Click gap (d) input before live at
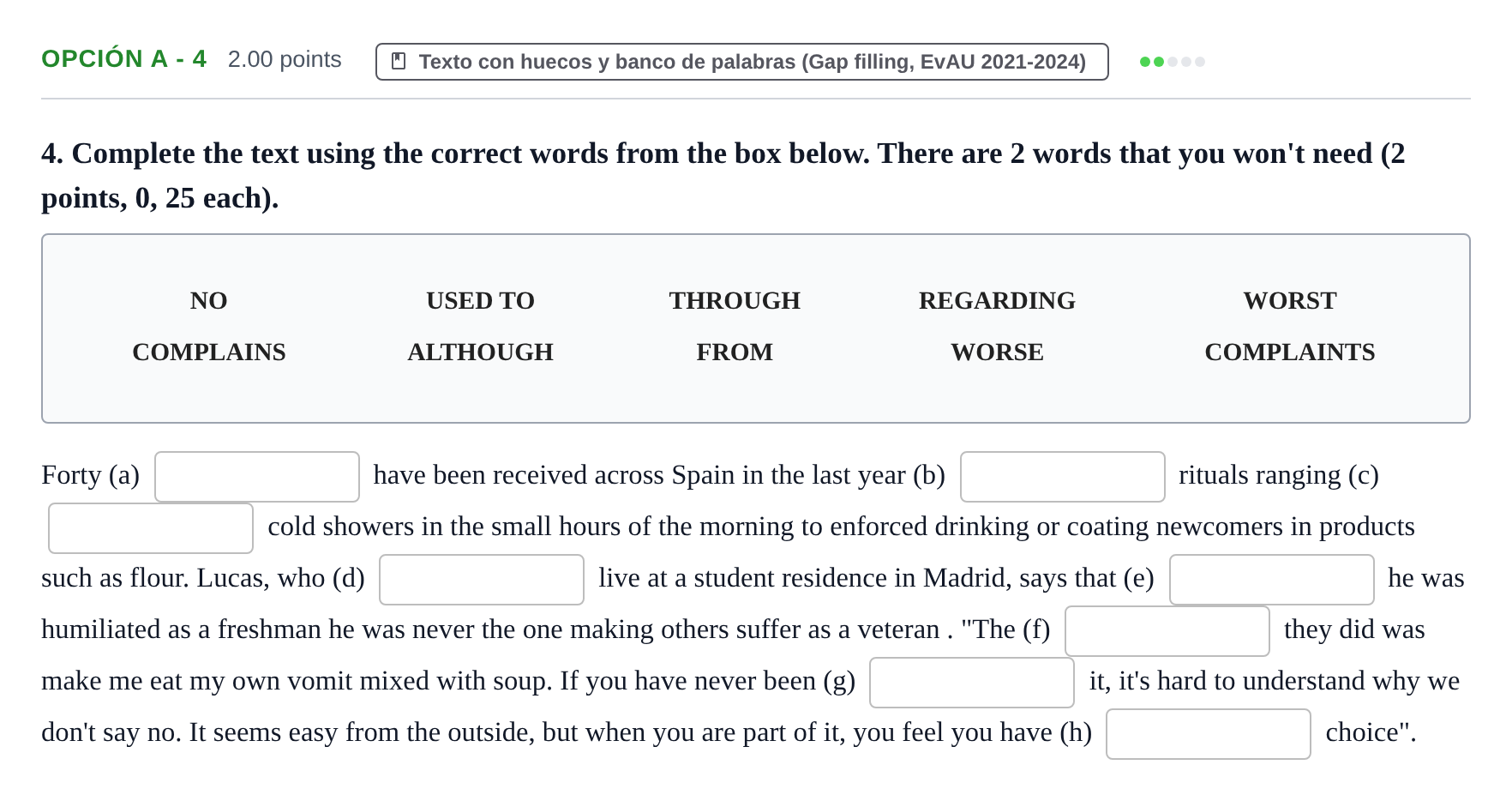 tap(482, 580)
